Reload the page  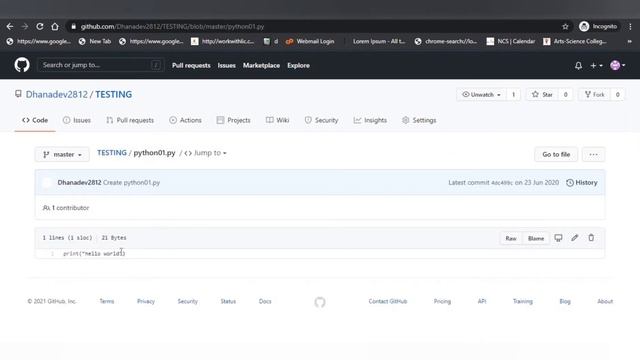pyautogui.click(x=40, y=27)
